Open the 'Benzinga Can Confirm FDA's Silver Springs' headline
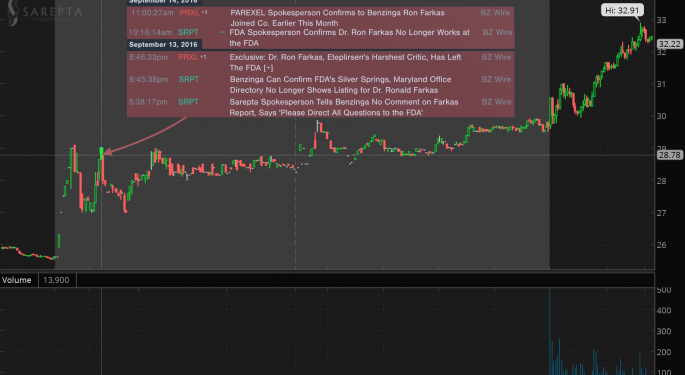 coord(340,85)
